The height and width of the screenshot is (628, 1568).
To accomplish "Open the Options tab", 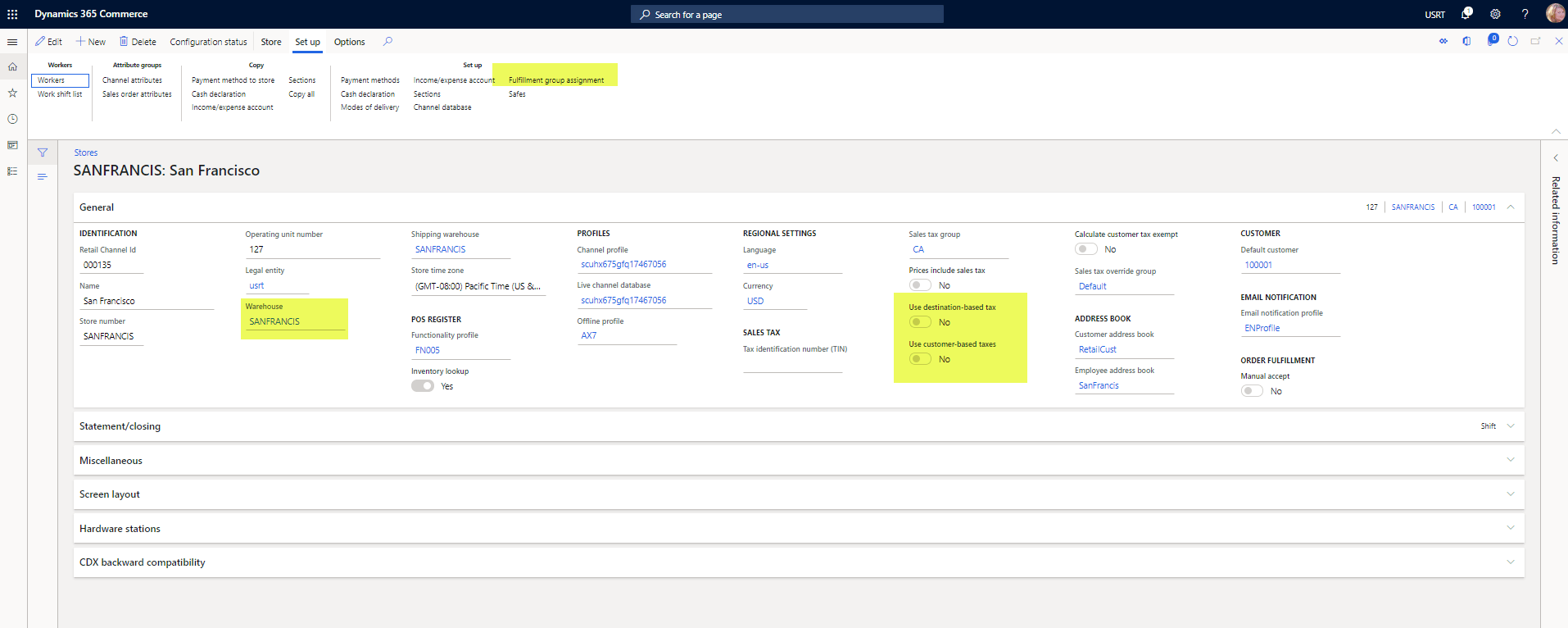I will tap(350, 42).
